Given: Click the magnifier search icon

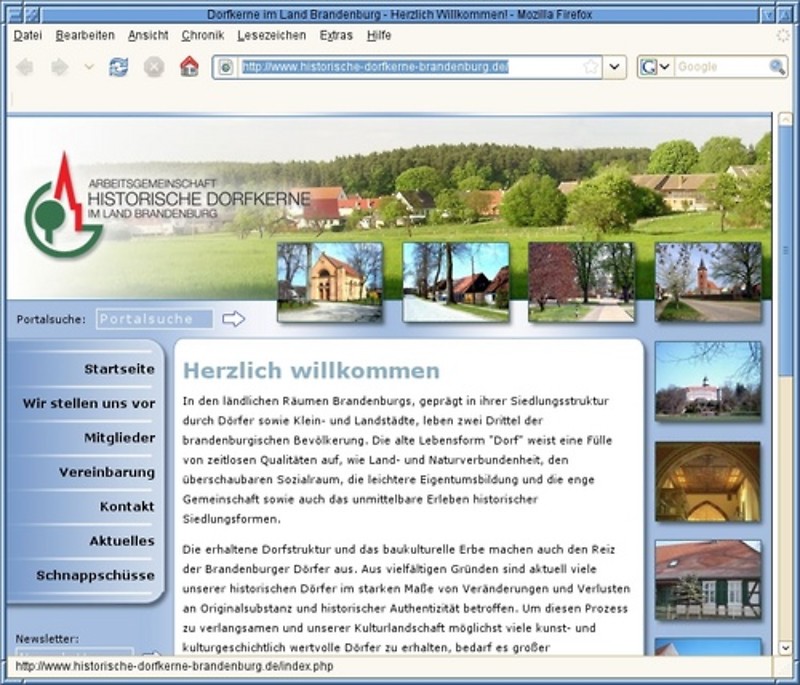Looking at the screenshot, I should pos(777,67).
